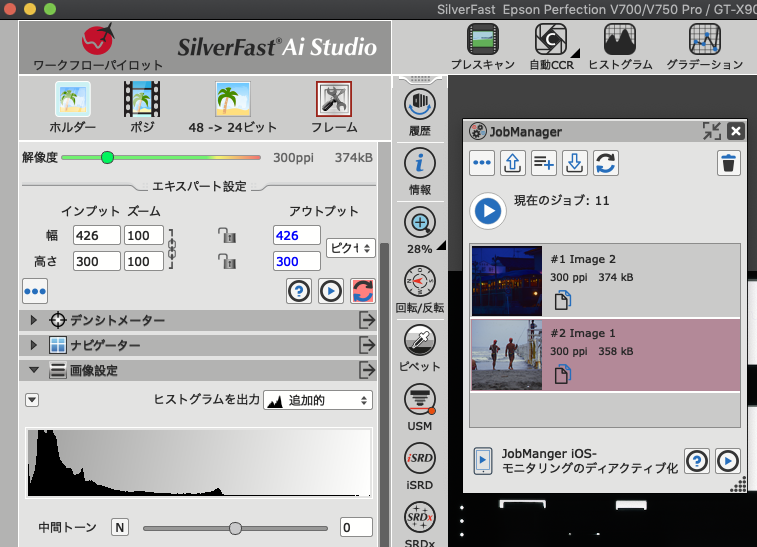Click the output width field 426
The image size is (757, 547).
(296, 236)
